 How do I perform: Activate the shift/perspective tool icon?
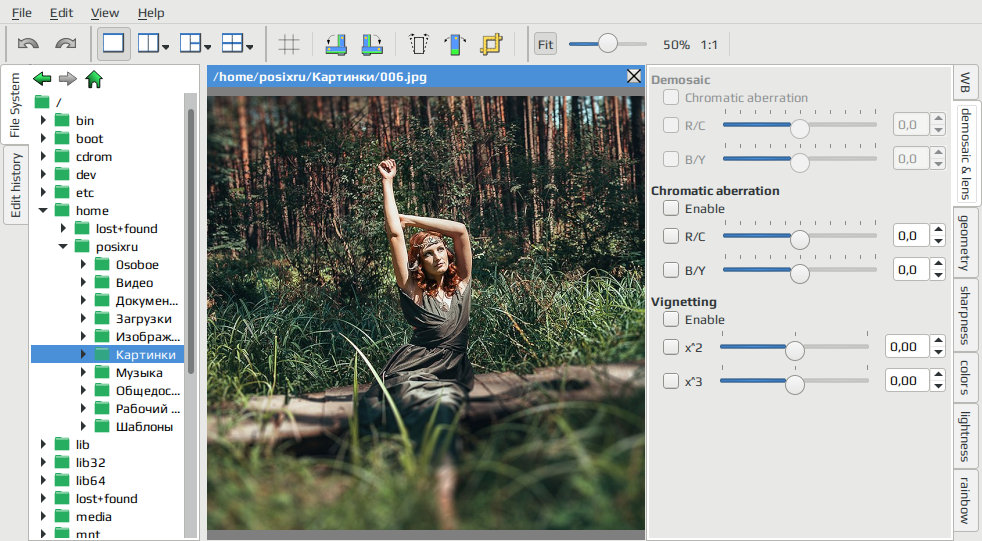click(419, 44)
